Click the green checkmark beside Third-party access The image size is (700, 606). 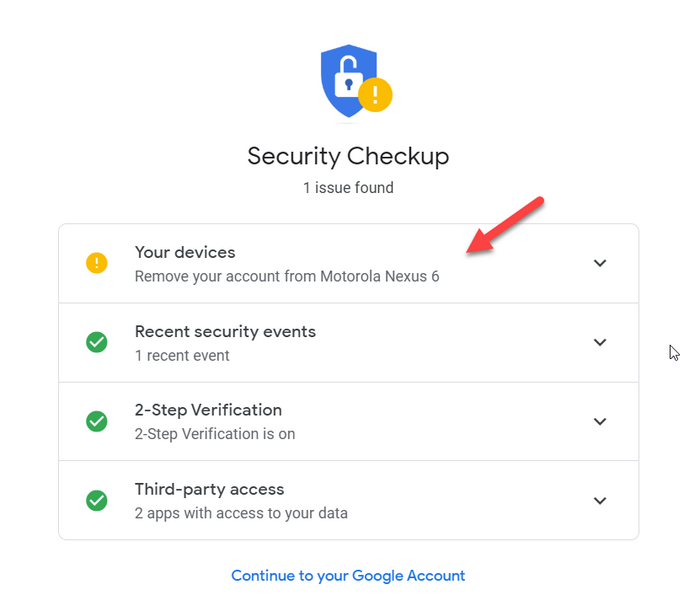(x=96, y=500)
